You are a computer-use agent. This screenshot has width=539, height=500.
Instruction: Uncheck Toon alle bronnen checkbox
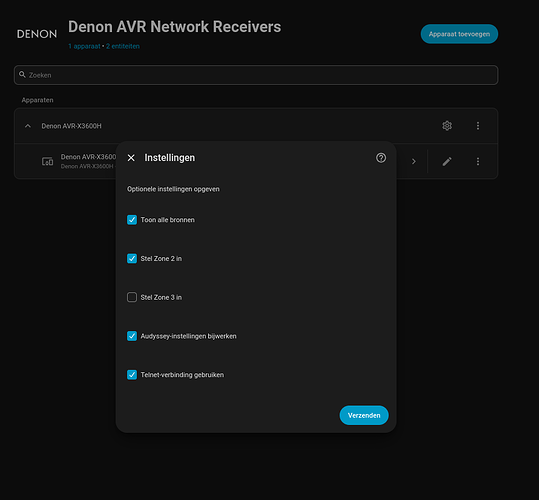coord(132,220)
